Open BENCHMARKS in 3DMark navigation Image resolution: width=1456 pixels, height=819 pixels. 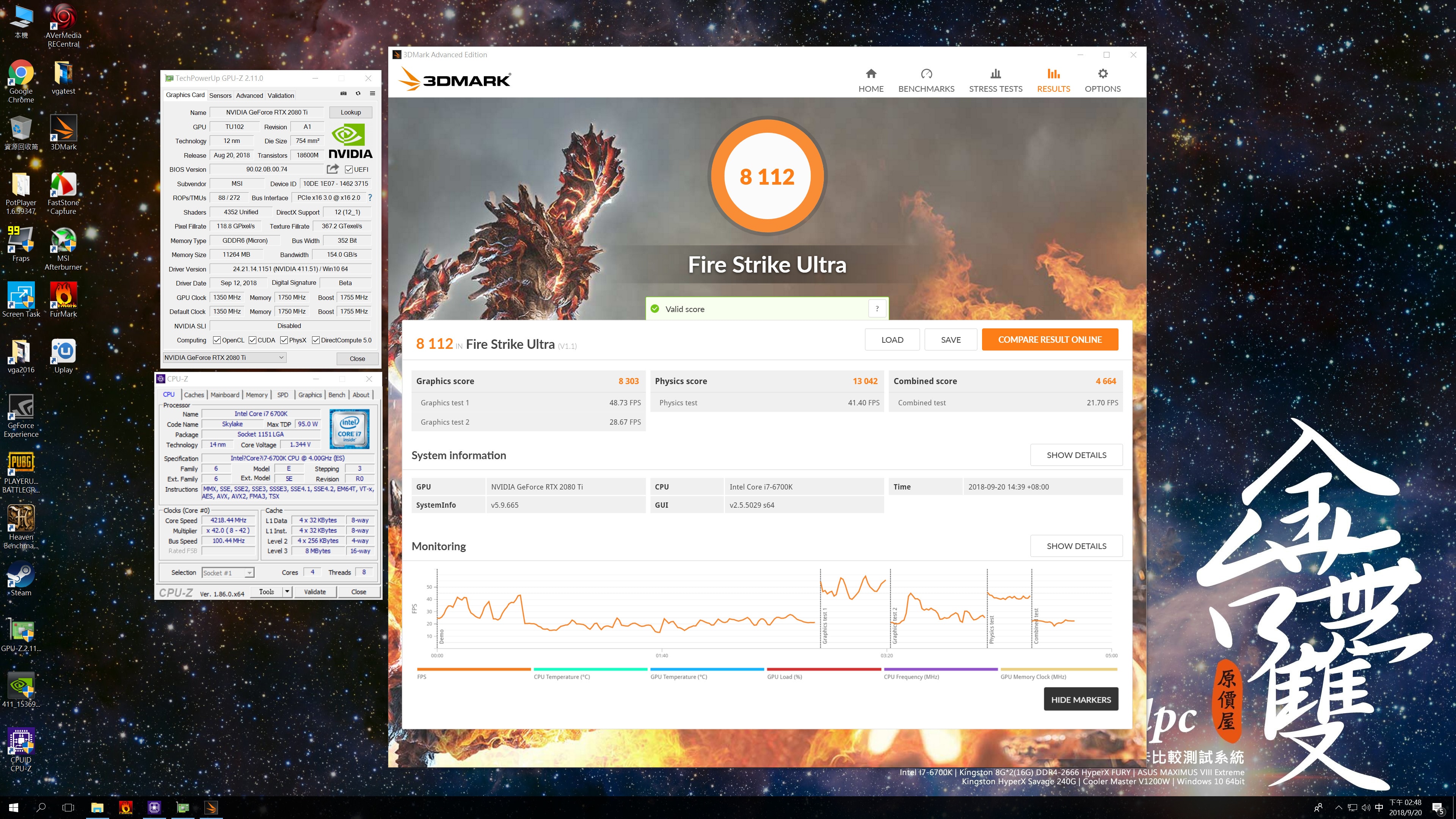point(926,81)
